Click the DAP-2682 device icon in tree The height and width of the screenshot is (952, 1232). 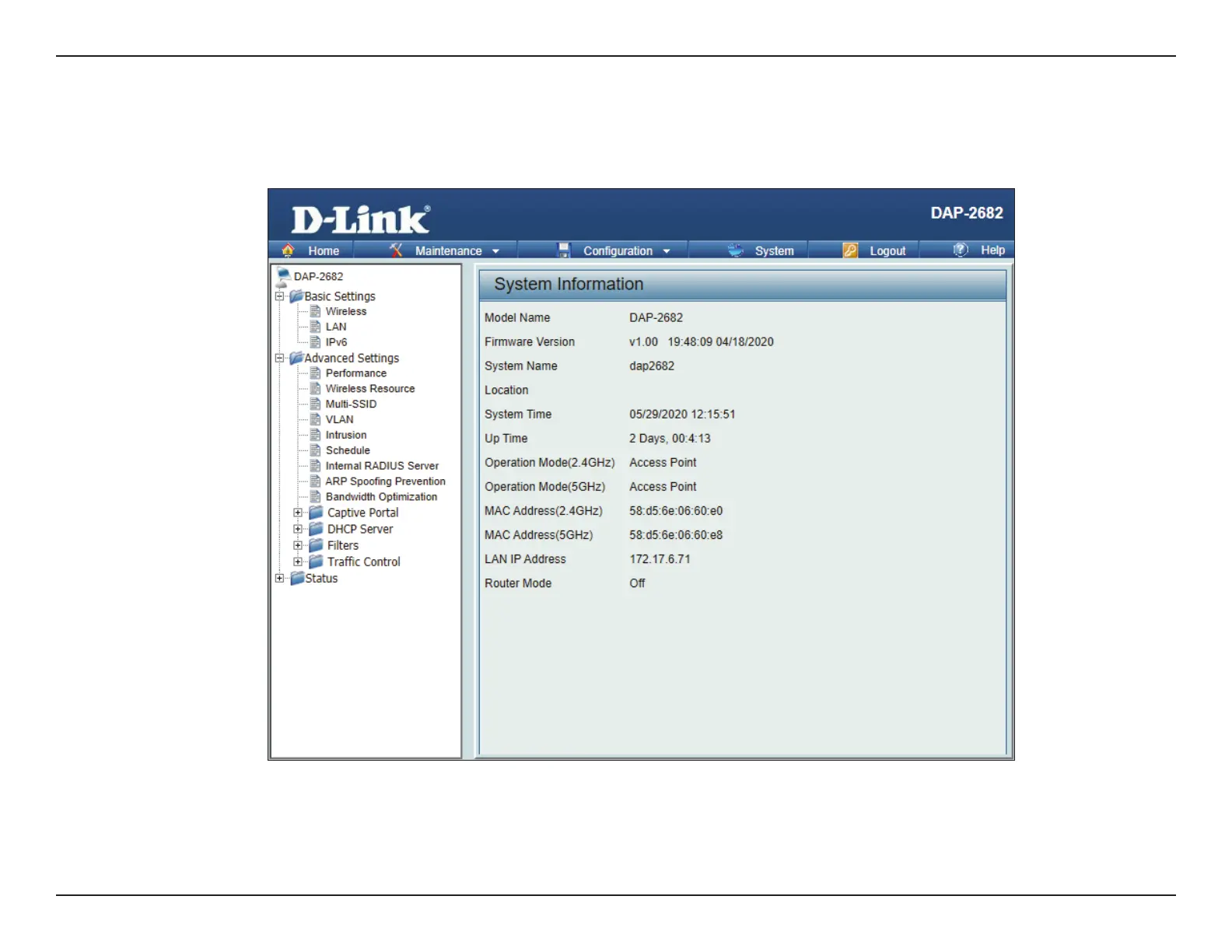coord(283,276)
